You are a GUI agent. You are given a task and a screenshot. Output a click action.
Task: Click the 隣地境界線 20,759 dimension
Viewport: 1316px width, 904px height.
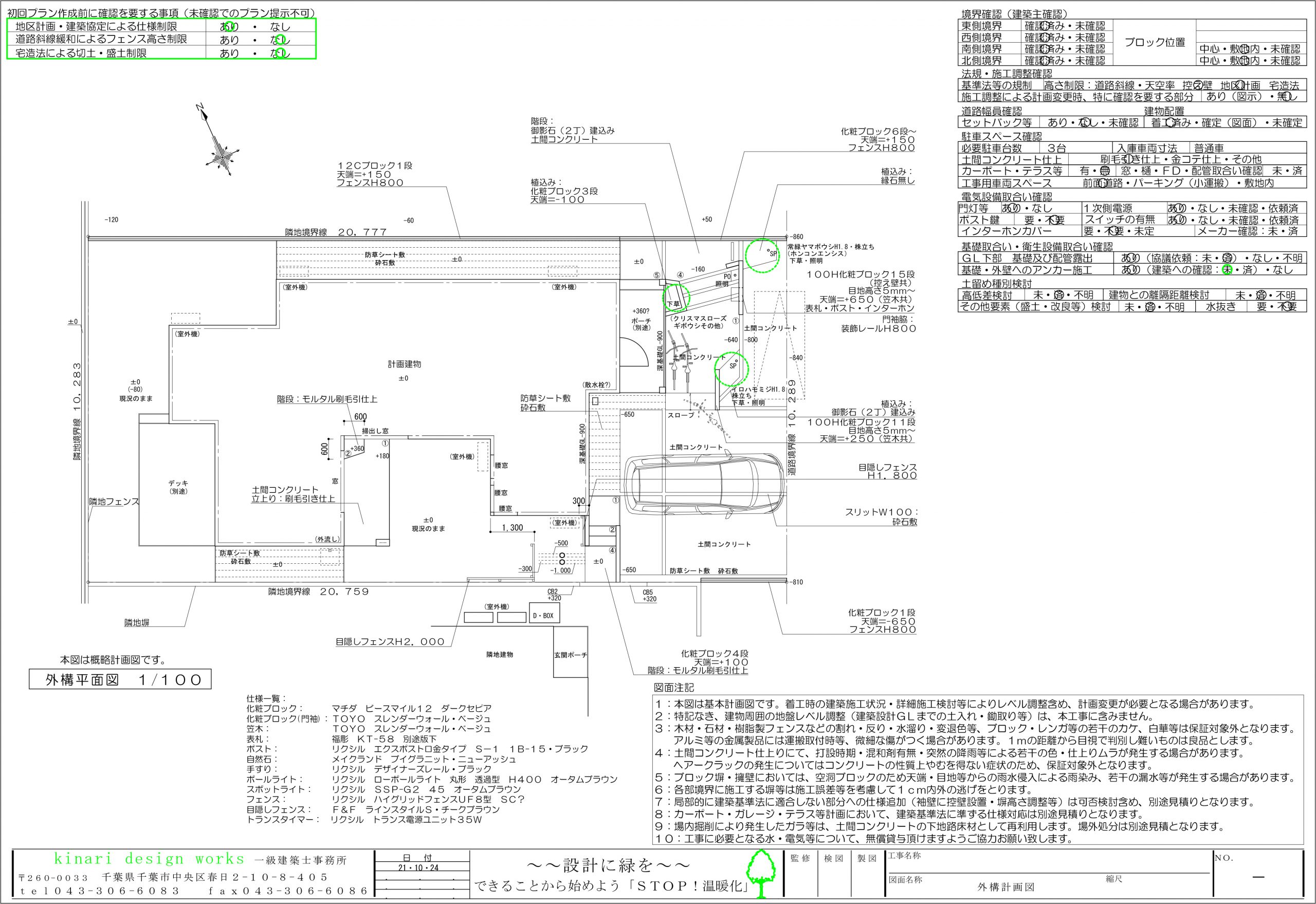318,592
